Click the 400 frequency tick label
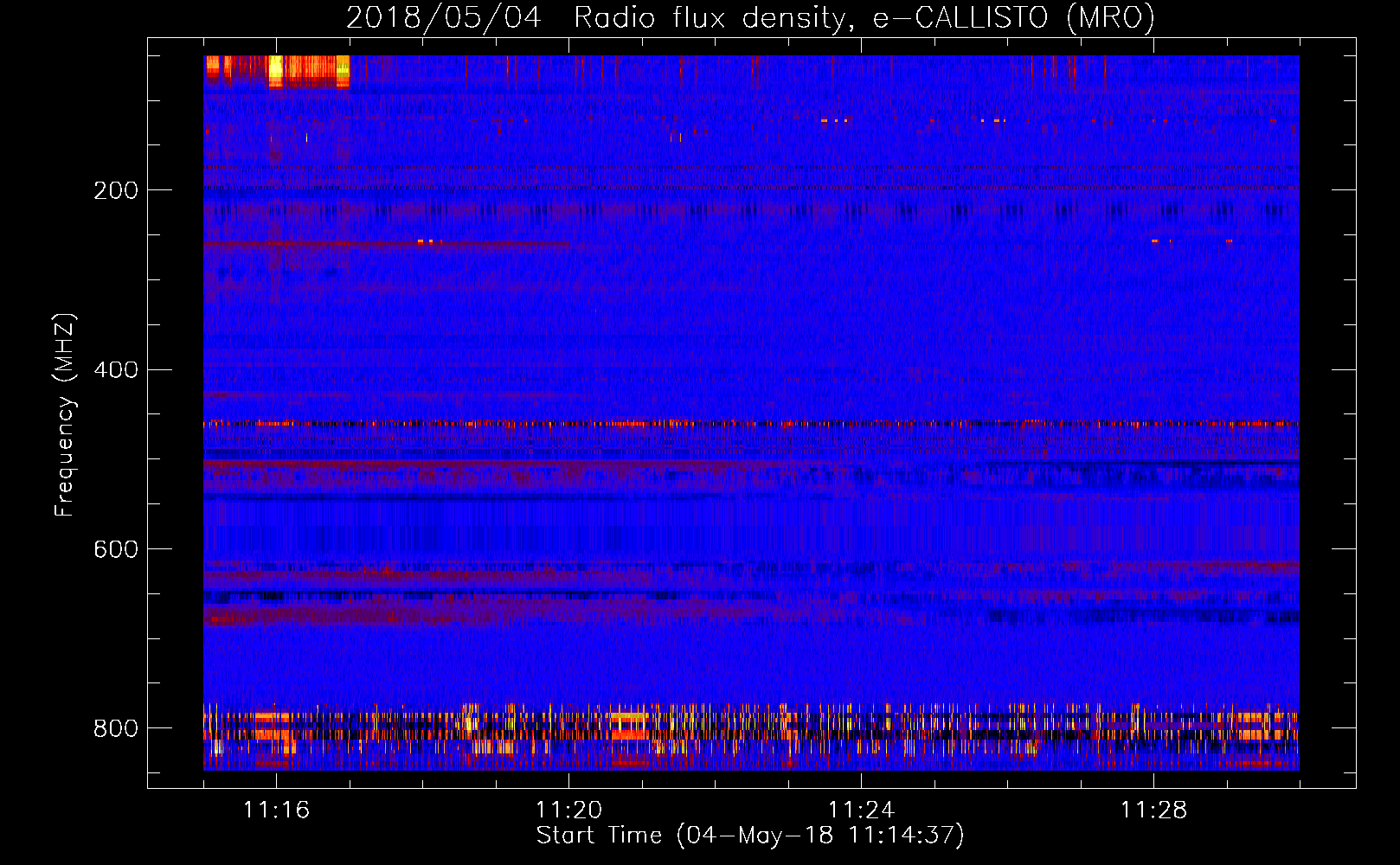The image size is (1400, 865). coord(116,370)
